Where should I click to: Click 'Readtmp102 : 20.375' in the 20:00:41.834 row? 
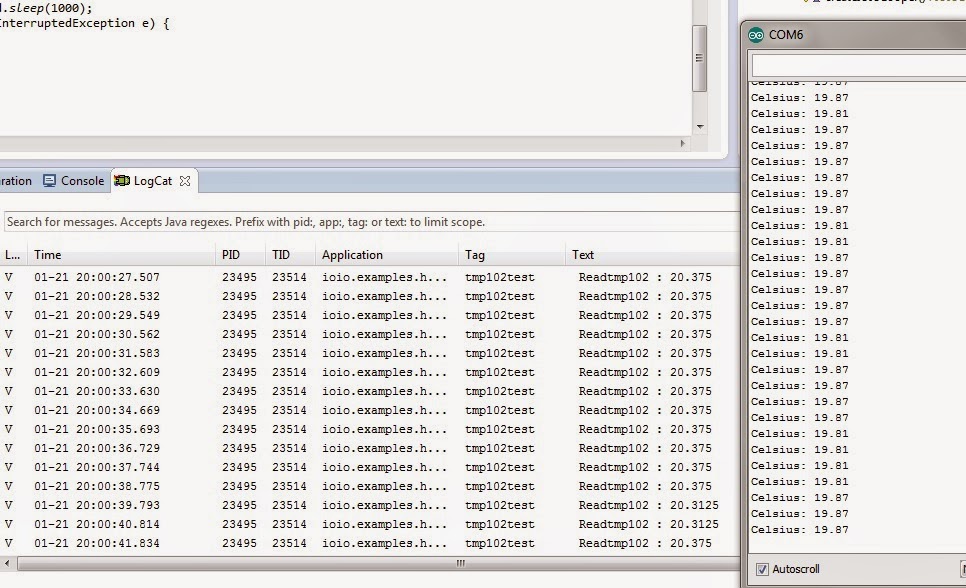(x=645, y=544)
